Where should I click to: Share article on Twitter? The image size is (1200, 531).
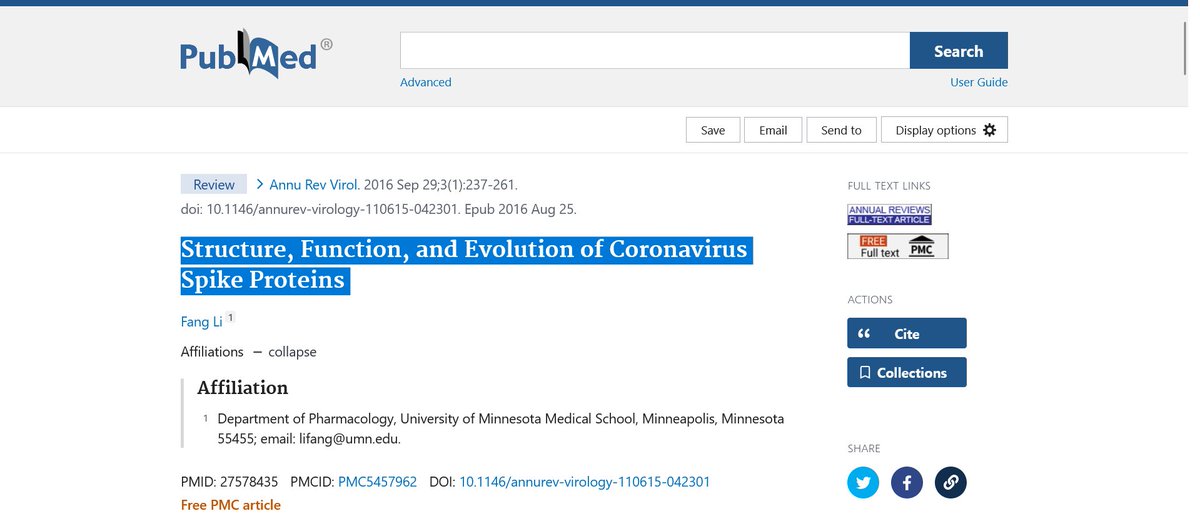(x=862, y=483)
